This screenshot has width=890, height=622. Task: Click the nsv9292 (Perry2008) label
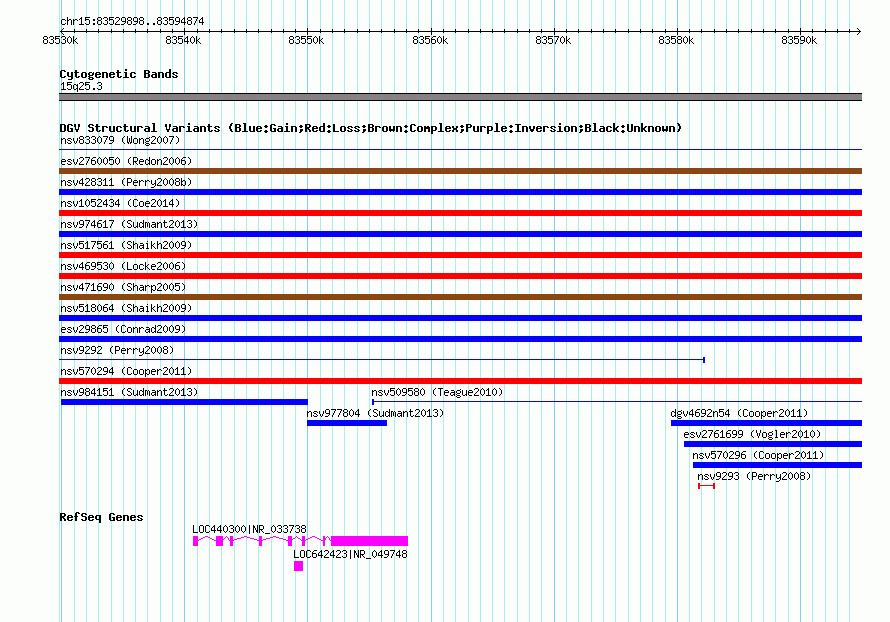(x=117, y=350)
